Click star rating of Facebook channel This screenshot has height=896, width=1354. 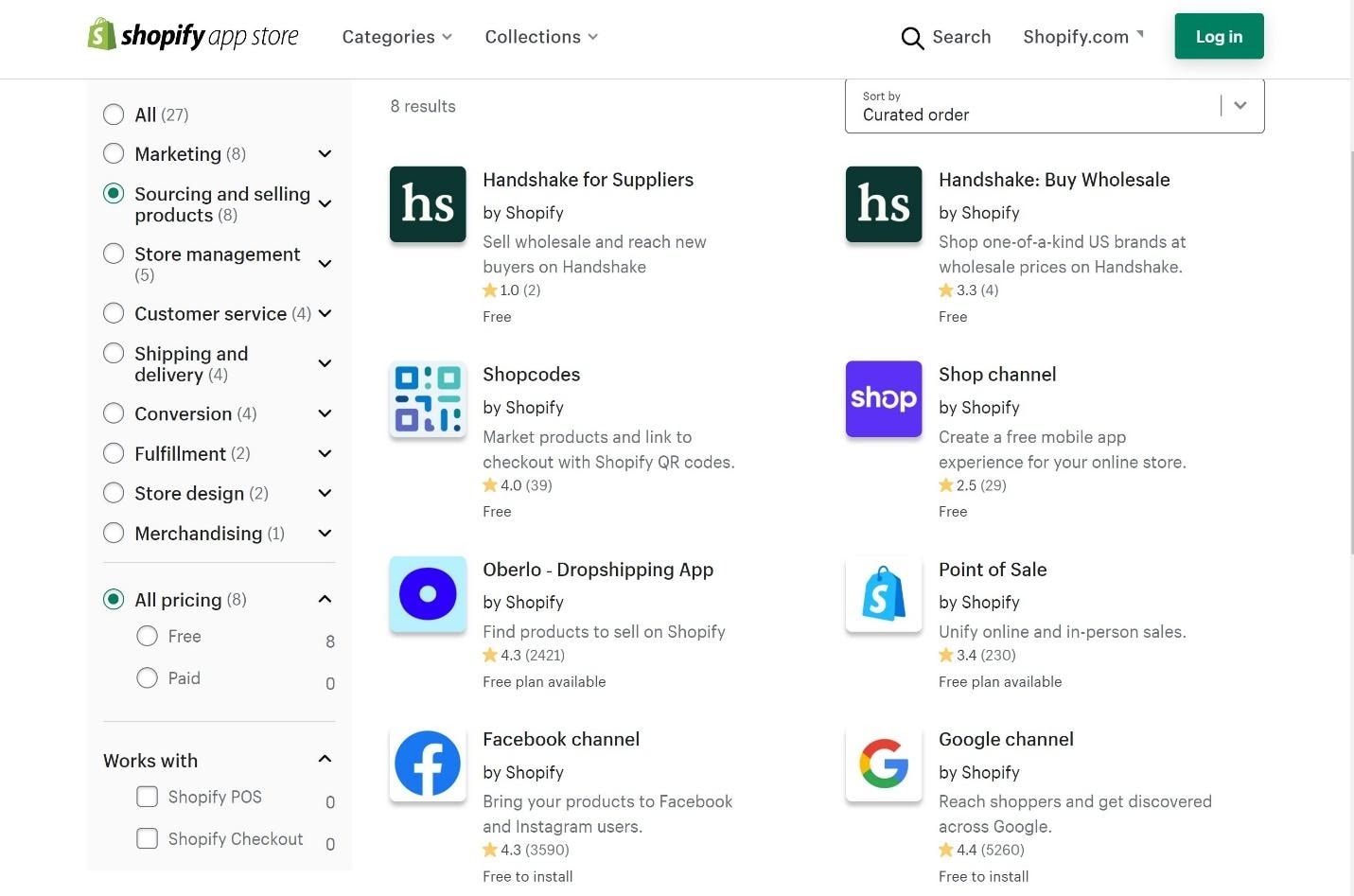pos(526,850)
